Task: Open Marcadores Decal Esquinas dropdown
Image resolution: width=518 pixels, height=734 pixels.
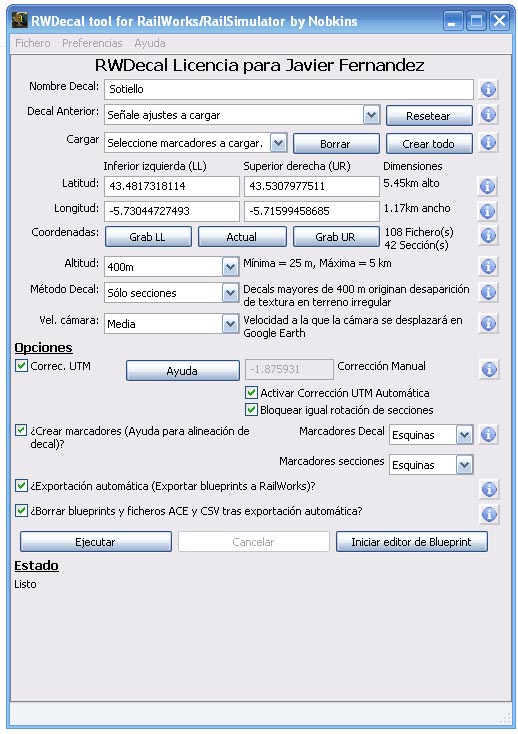Action: tap(464, 435)
